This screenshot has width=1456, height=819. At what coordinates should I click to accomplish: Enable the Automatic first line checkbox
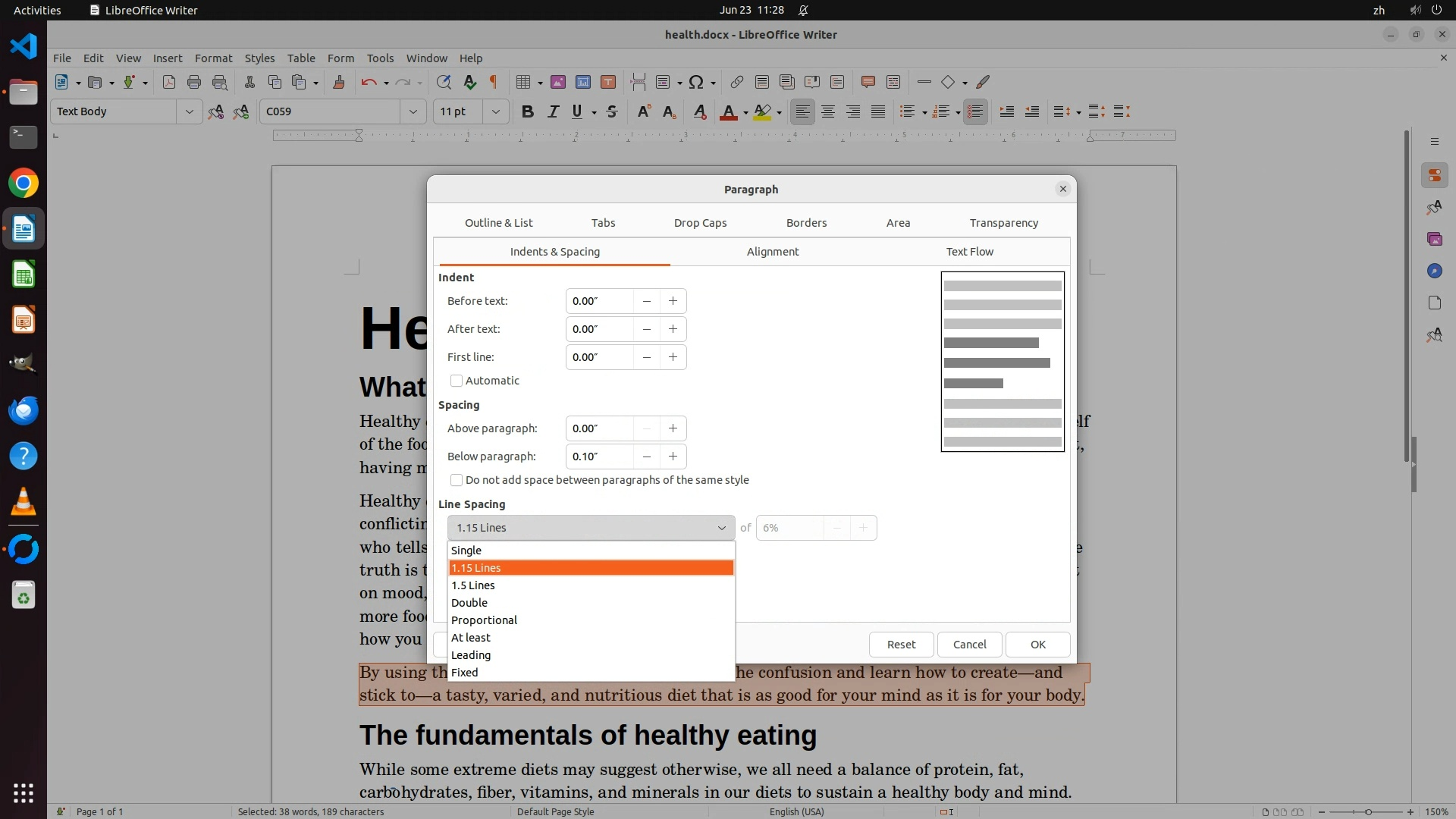[x=457, y=381]
